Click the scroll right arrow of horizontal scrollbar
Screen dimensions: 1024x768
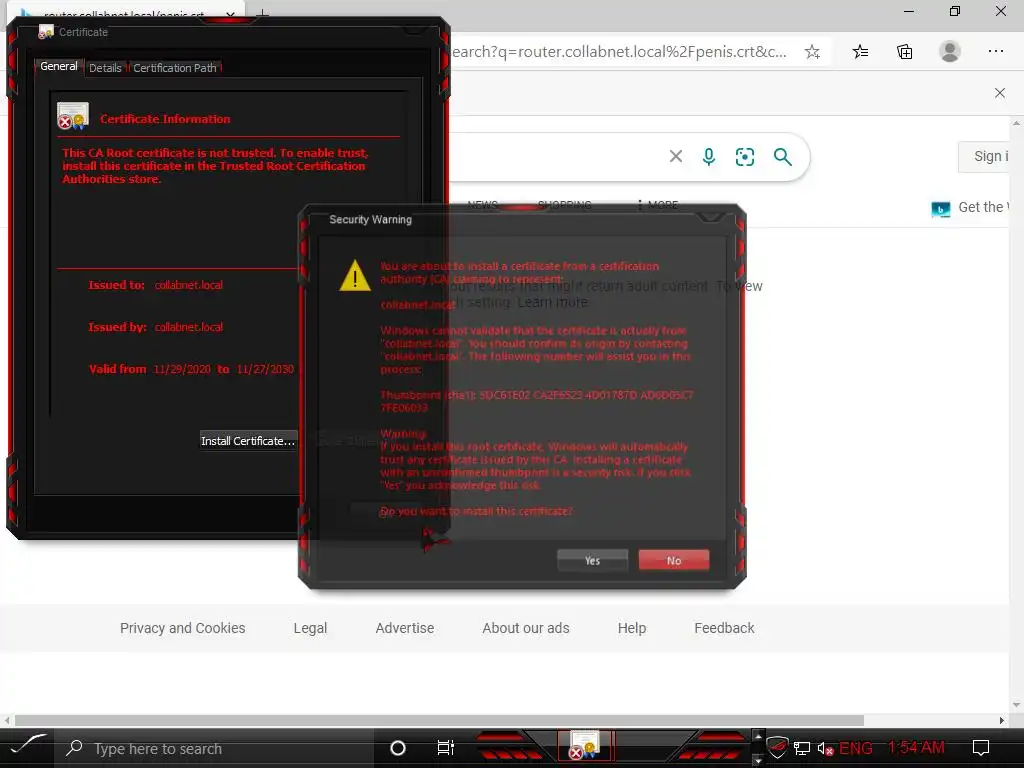tap(1001, 720)
